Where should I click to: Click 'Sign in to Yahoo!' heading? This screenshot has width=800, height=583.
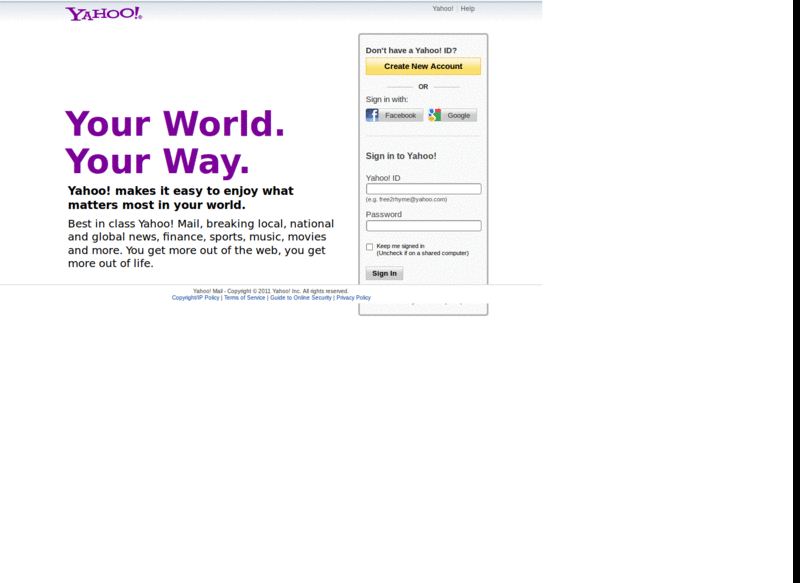pyautogui.click(x=401, y=156)
